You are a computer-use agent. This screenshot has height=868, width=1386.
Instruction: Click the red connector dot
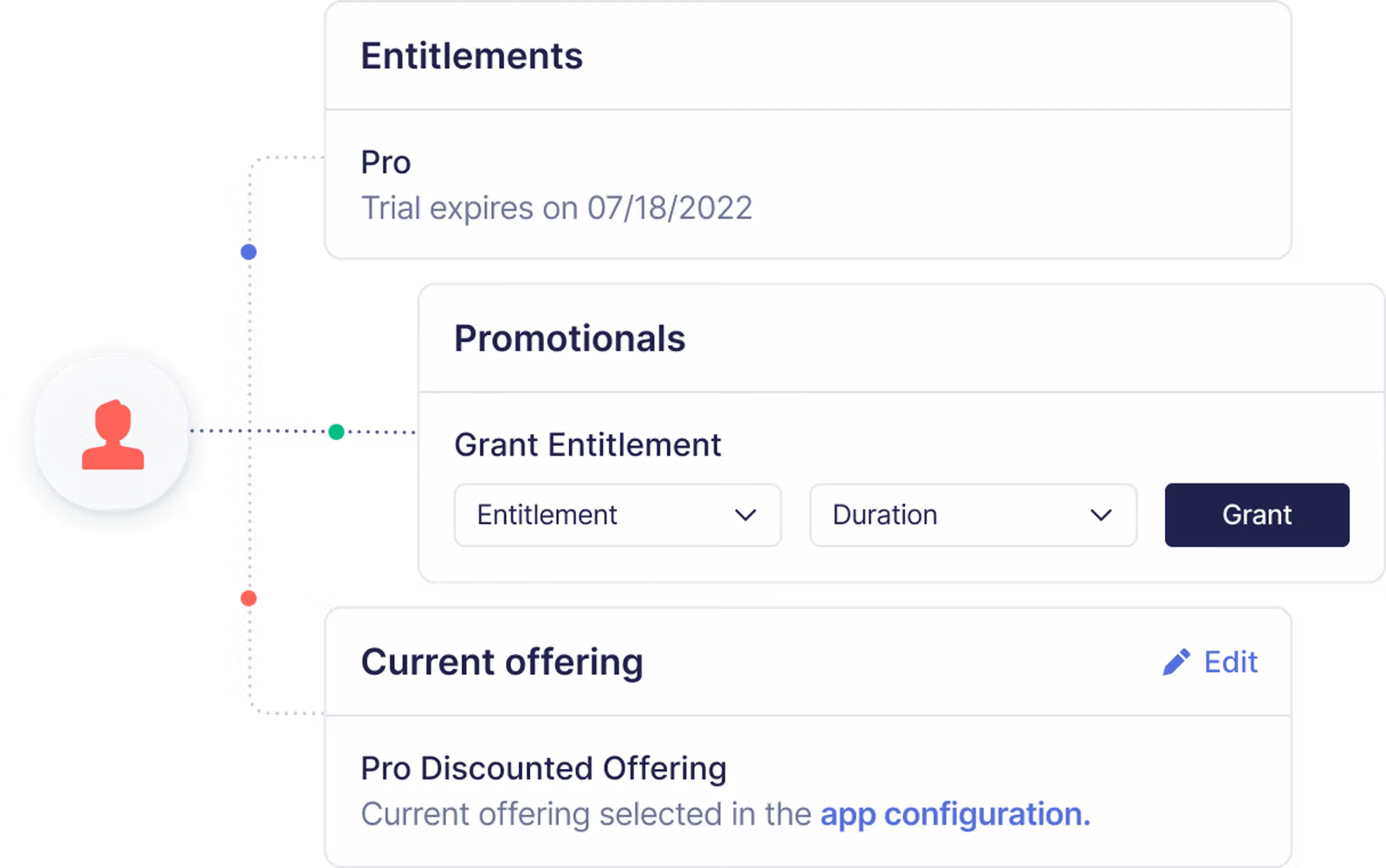coord(249,599)
